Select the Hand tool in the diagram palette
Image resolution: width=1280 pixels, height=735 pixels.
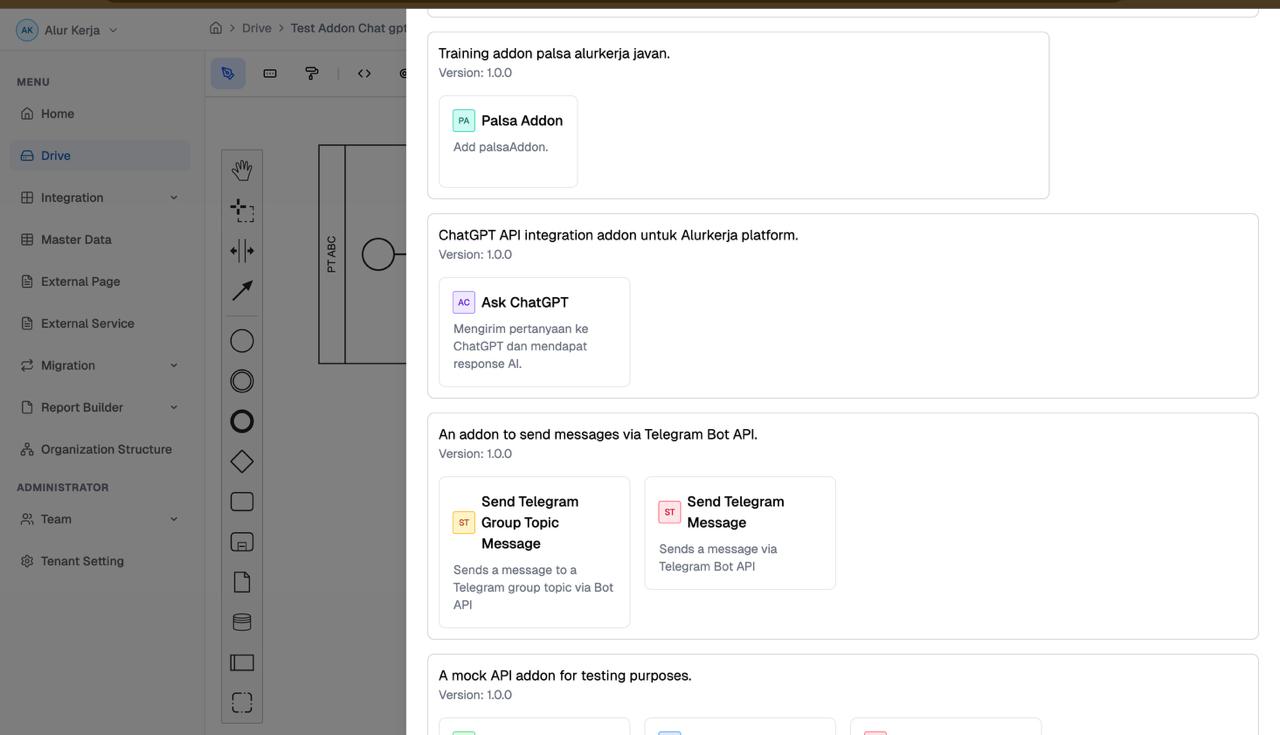tap(241, 170)
